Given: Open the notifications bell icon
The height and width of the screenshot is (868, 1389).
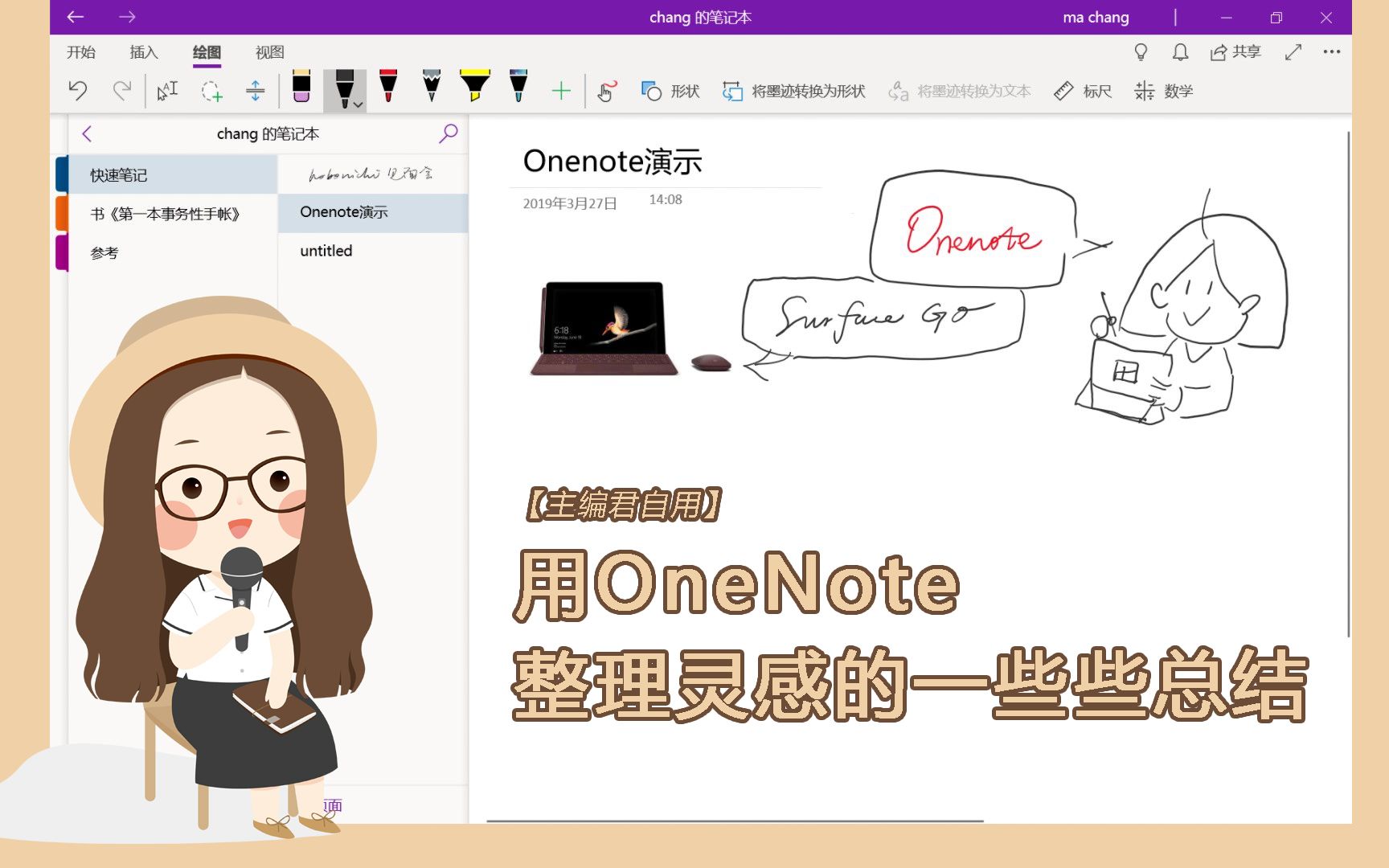Looking at the screenshot, I should [x=1180, y=52].
